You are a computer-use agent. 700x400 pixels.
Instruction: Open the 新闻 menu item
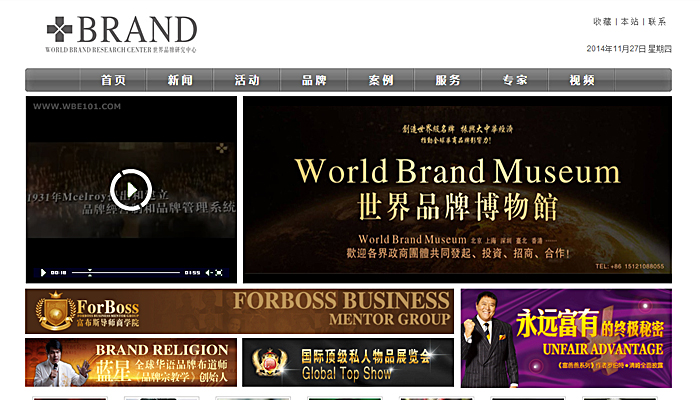point(180,80)
